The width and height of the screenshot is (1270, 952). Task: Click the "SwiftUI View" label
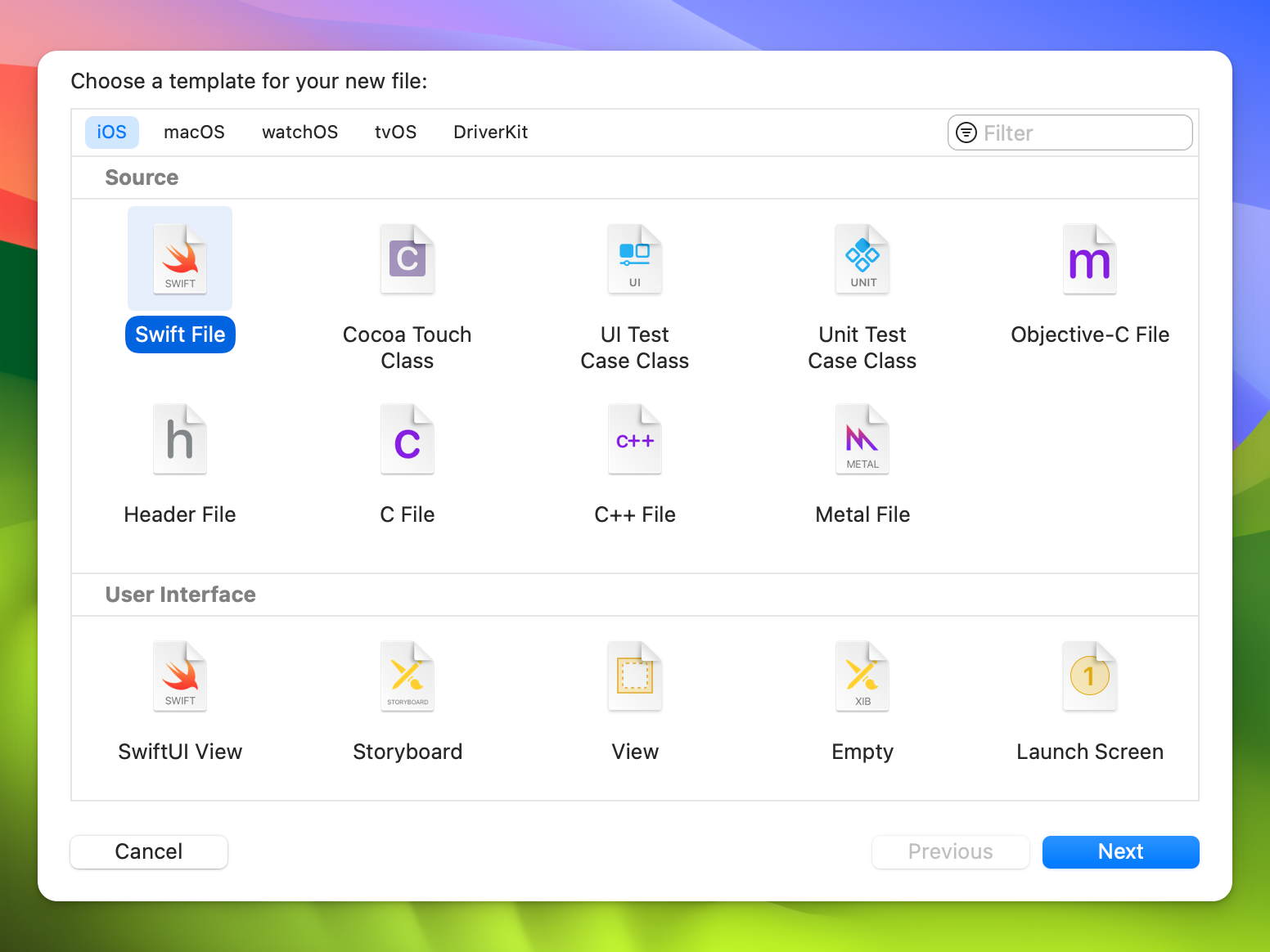[180, 752]
